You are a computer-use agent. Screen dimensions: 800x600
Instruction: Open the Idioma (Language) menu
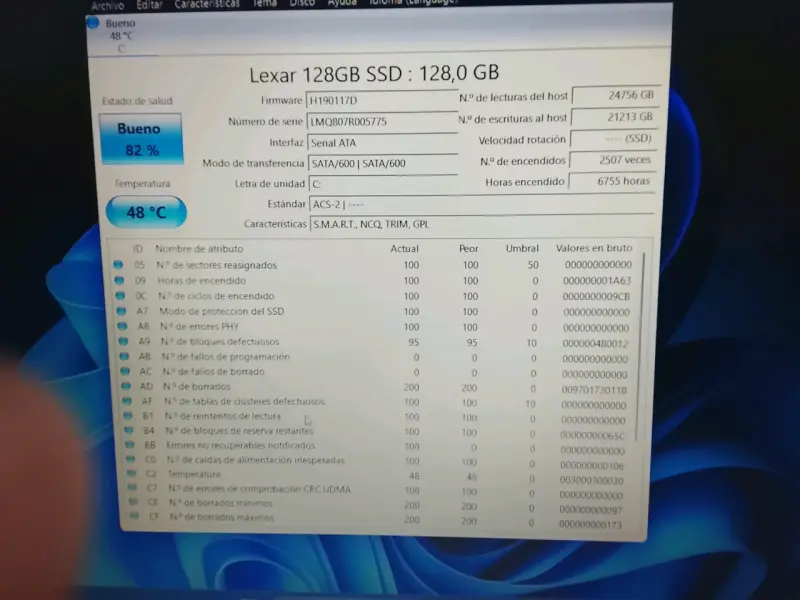coord(413,2)
